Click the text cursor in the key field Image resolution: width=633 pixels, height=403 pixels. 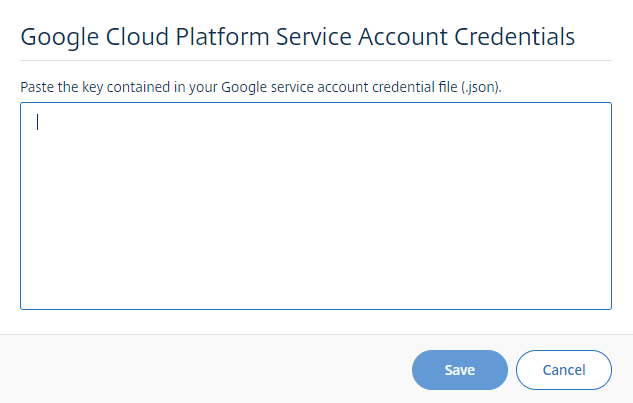pos(38,123)
